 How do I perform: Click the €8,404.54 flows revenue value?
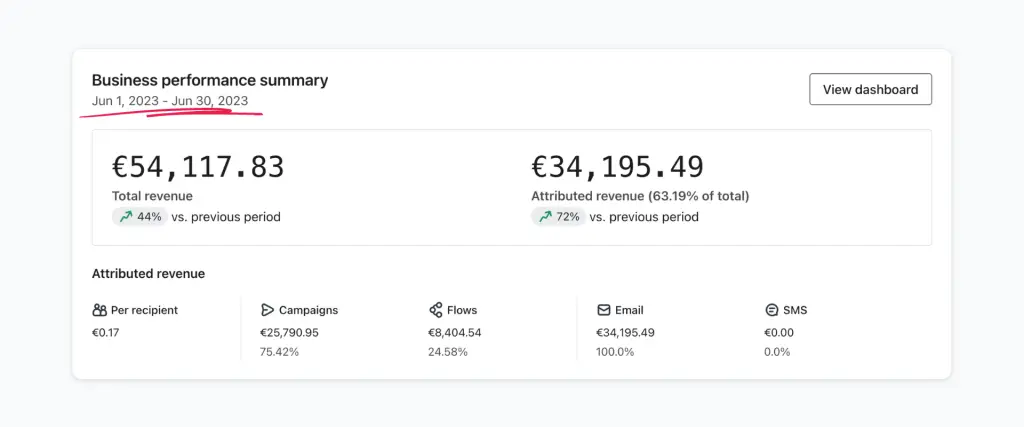(455, 332)
